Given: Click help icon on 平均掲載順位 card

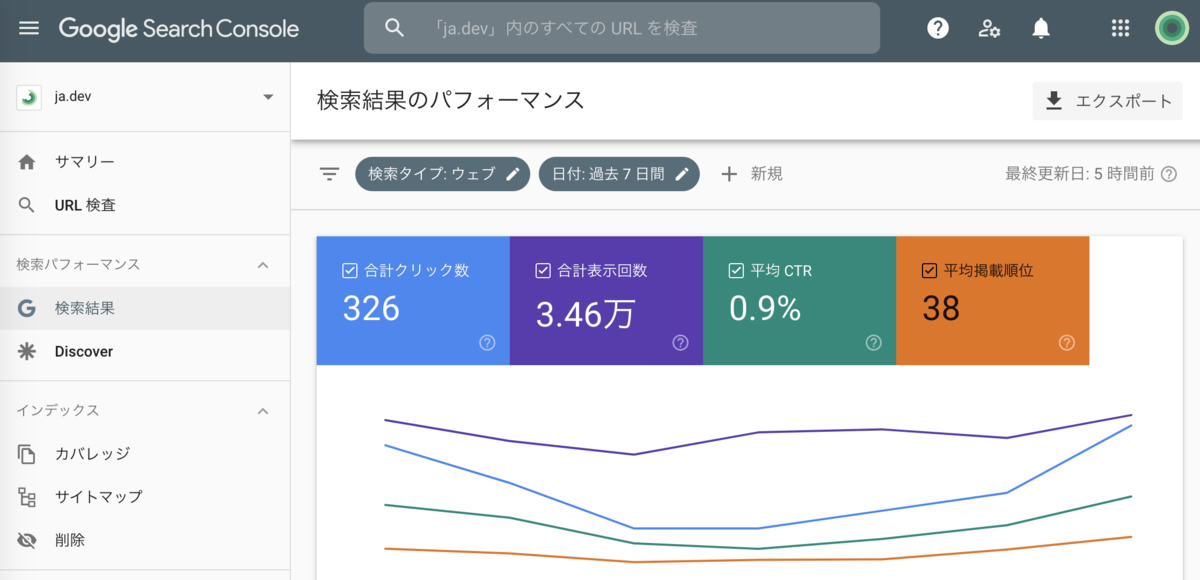Looking at the screenshot, I should pos(1067,343).
